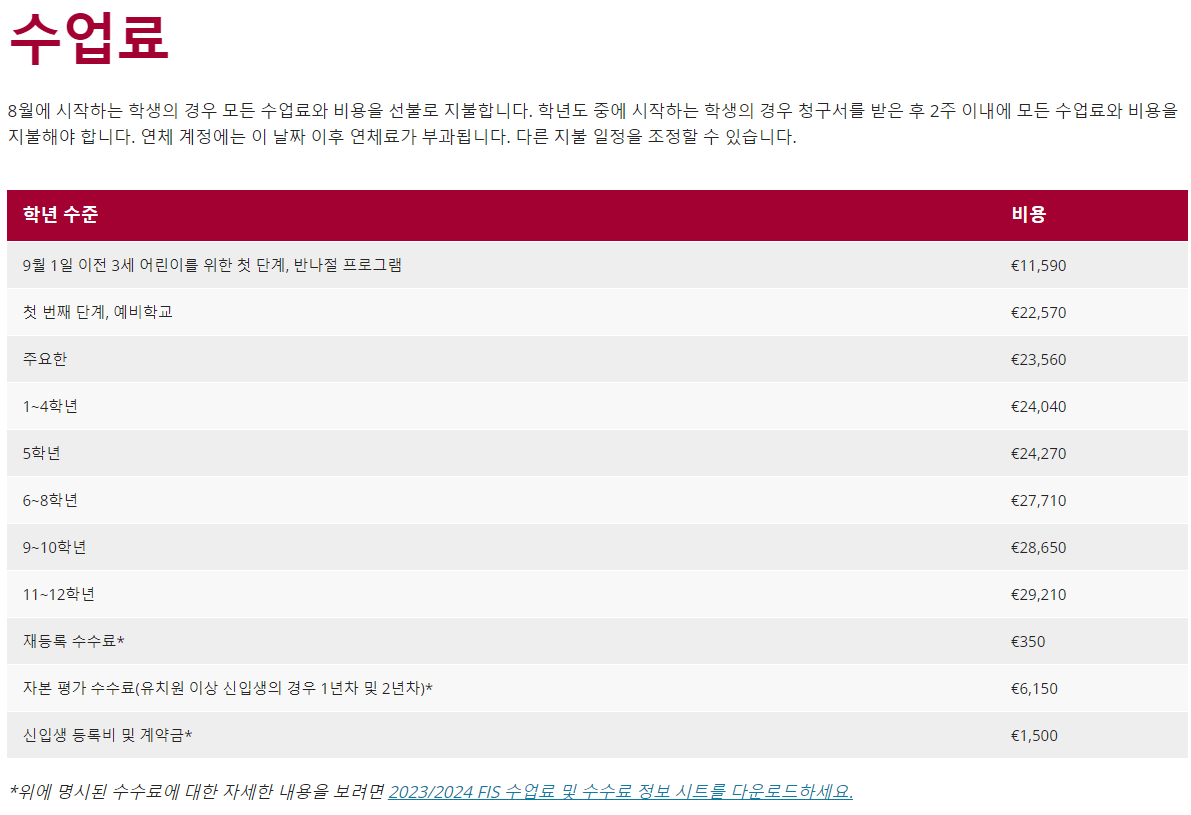
Task: Select the price €350
Action: [1028, 642]
